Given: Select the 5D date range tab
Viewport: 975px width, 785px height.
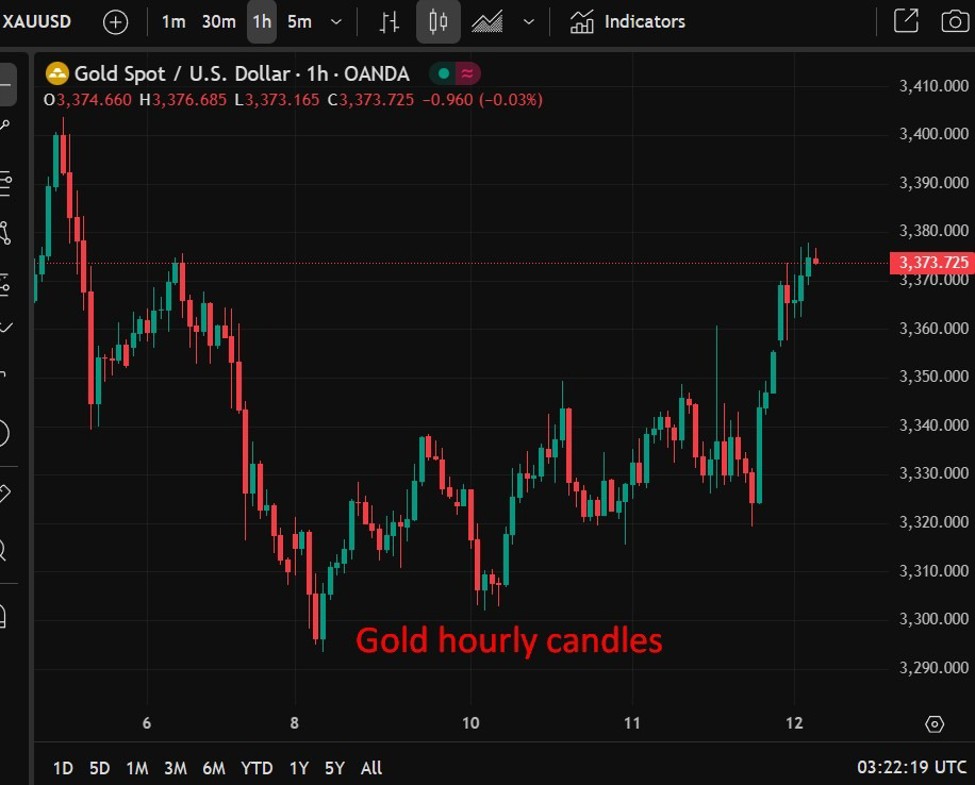Looking at the screenshot, I should 99,768.
